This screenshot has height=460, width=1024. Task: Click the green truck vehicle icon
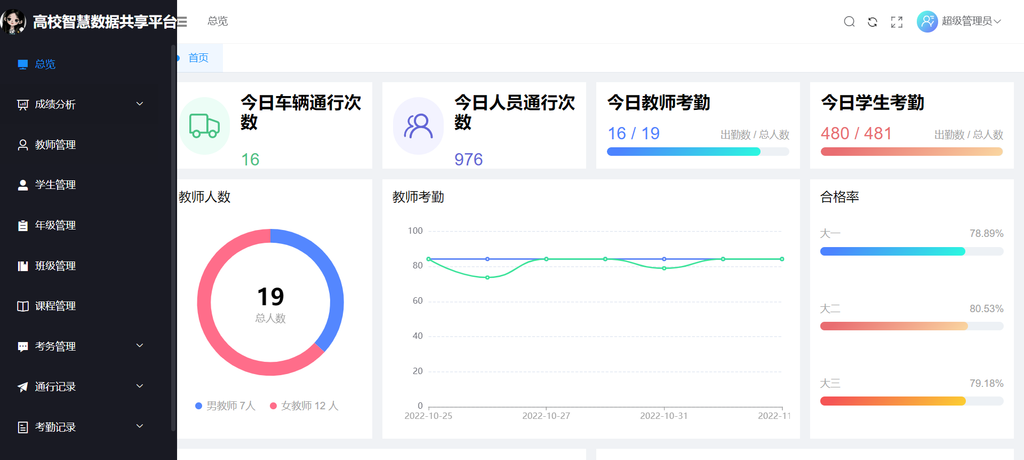pyautogui.click(x=204, y=126)
